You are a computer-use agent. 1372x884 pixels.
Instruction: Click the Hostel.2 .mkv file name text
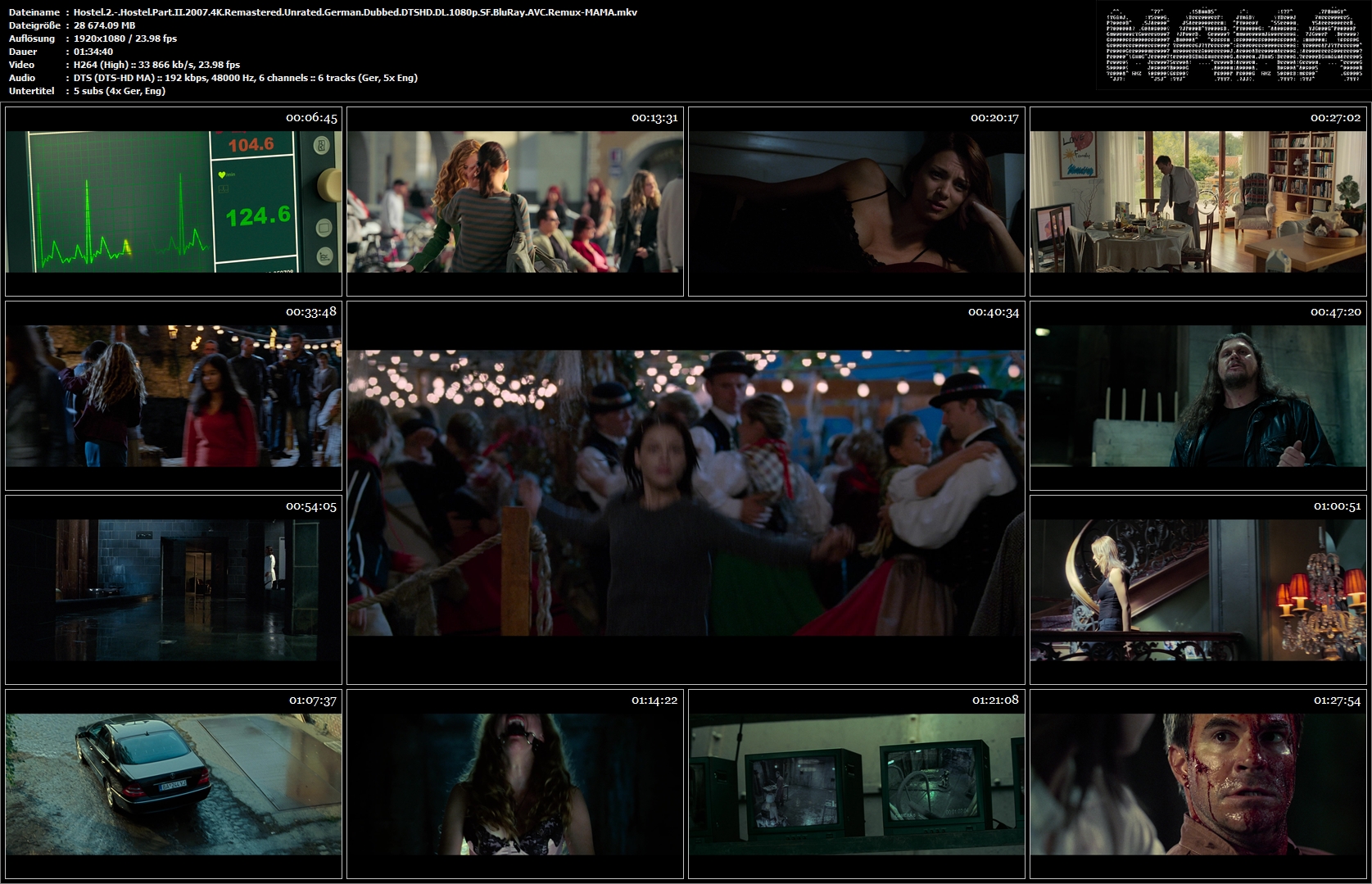tap(355, 12)
